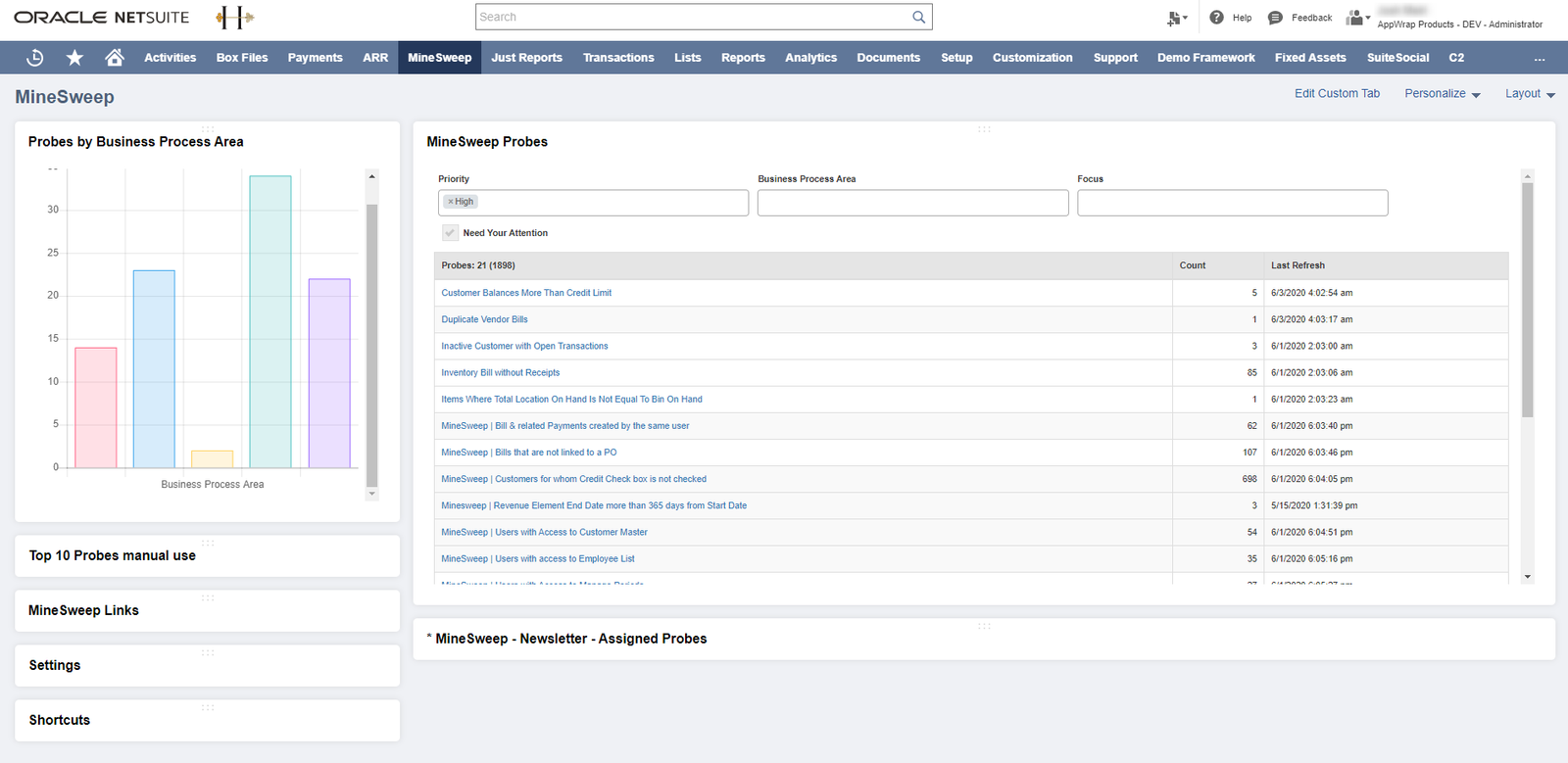Open Customers Credit Check box not checked probe
This screenshot has width=1568, height=763.
click(x=573, y=479)
